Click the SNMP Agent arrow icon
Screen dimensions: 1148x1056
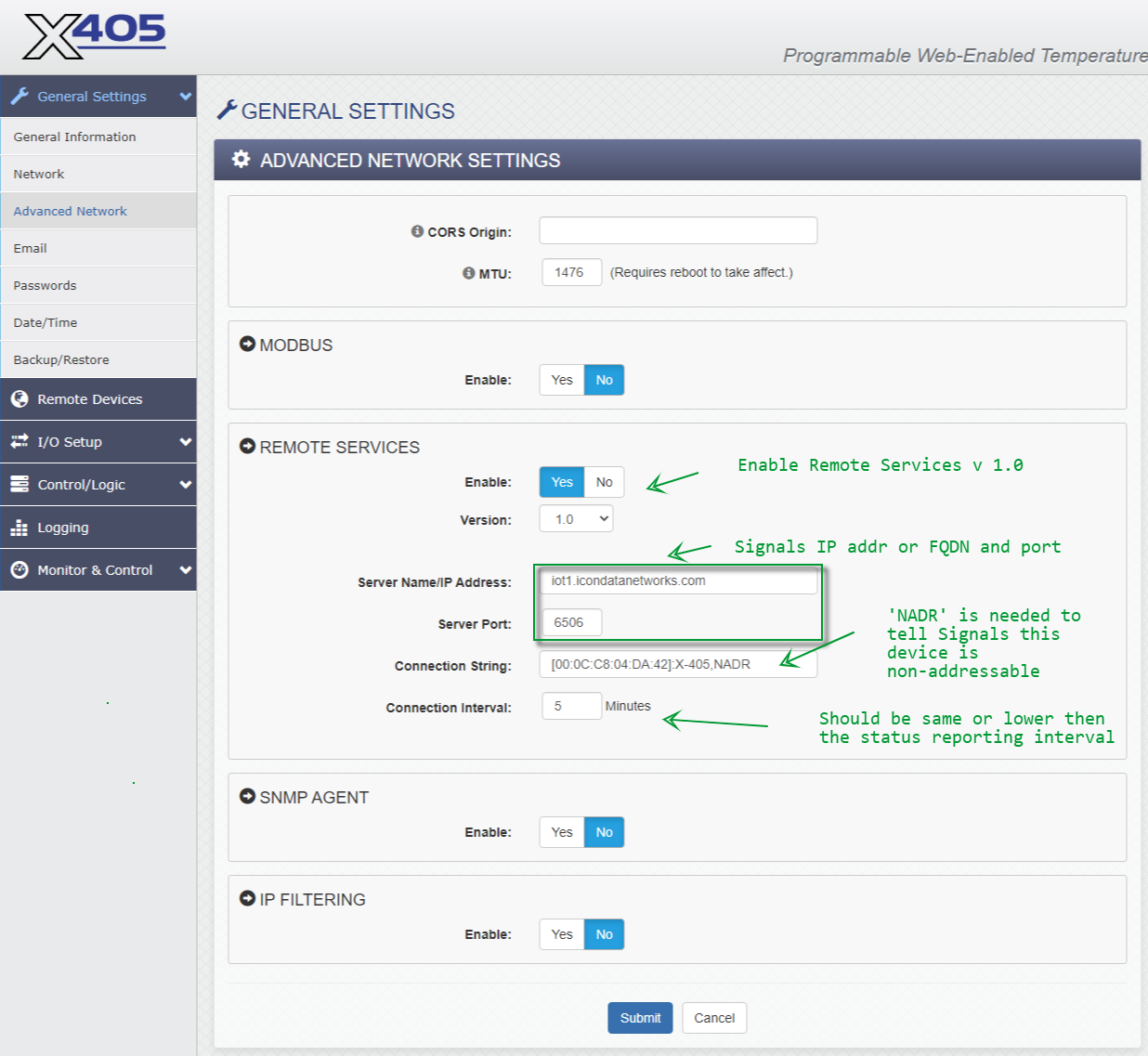pyautogui.click(x=247, y=796)
